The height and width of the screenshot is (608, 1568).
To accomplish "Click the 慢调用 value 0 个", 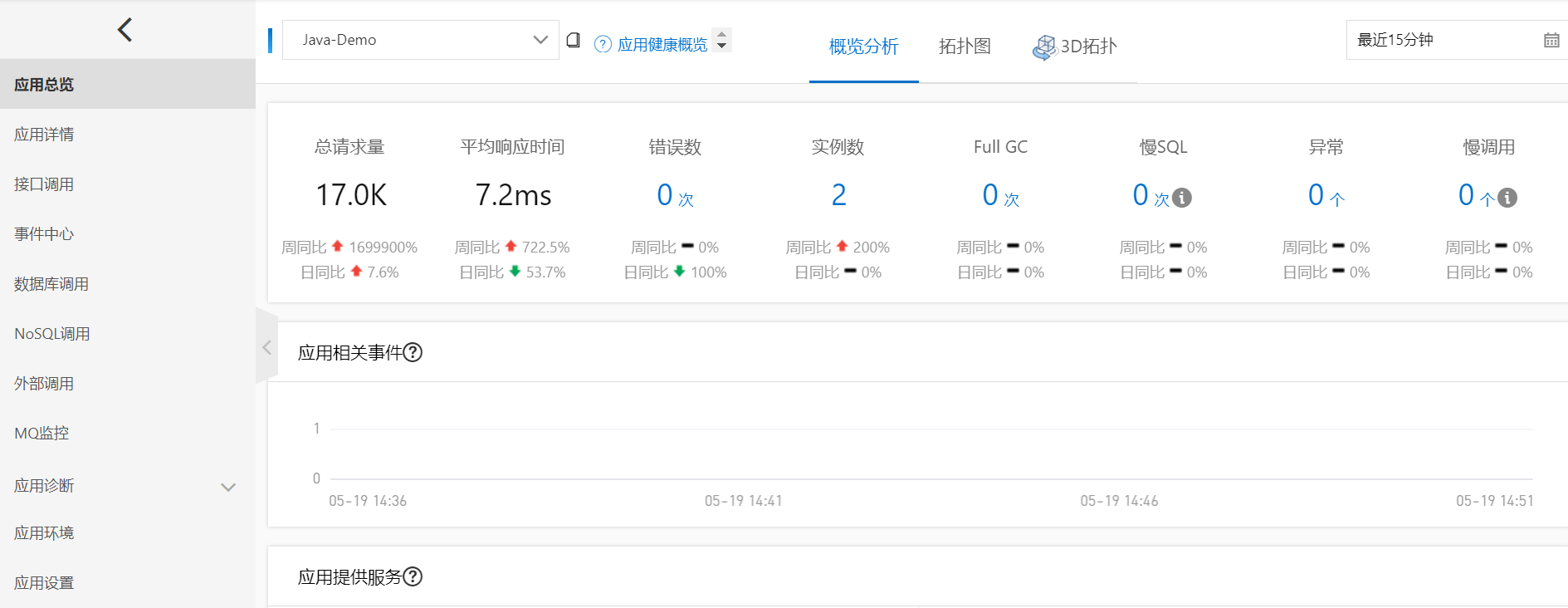I will (1477, 195).
